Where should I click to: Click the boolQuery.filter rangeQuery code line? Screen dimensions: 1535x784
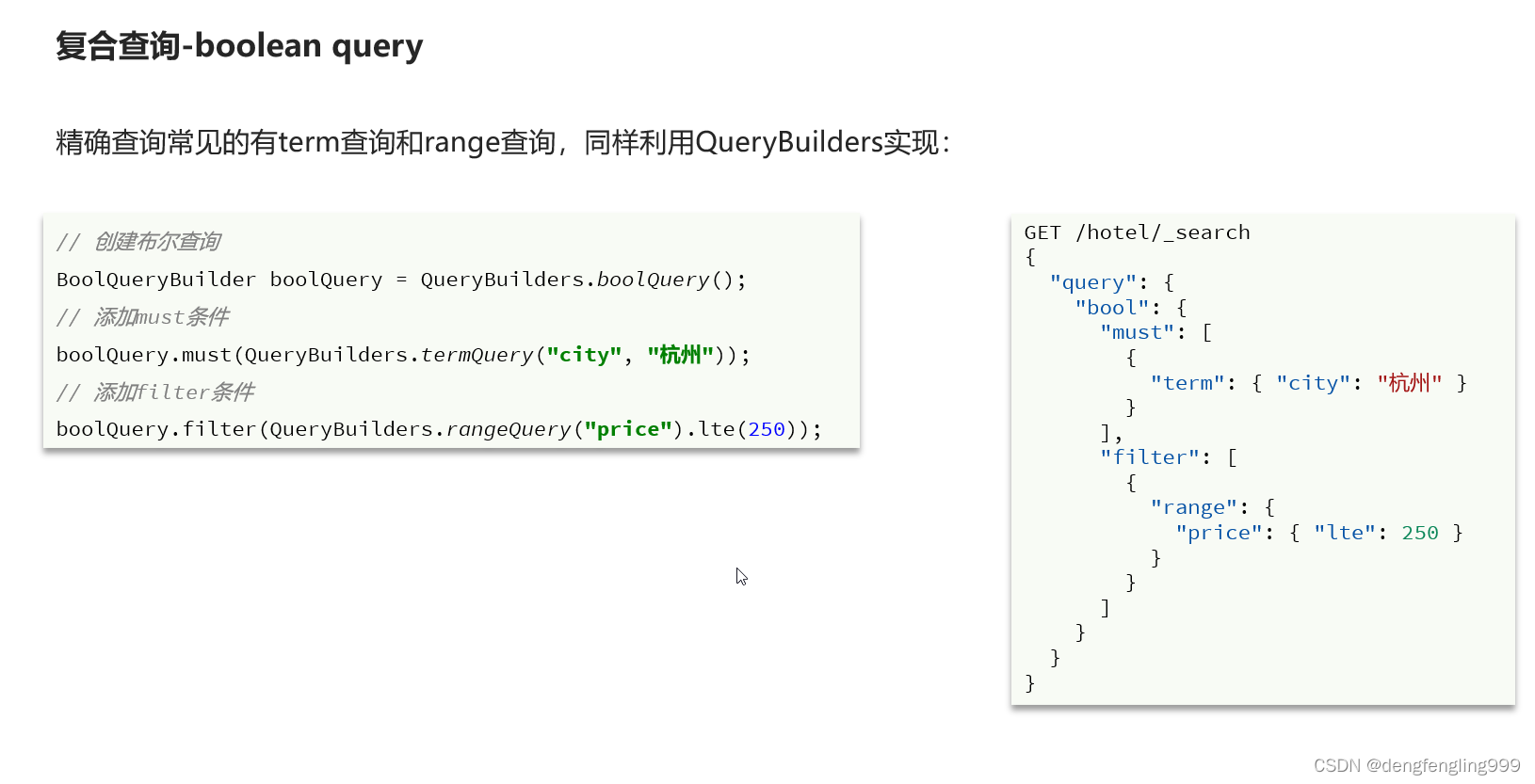click(x=439, y=429)
